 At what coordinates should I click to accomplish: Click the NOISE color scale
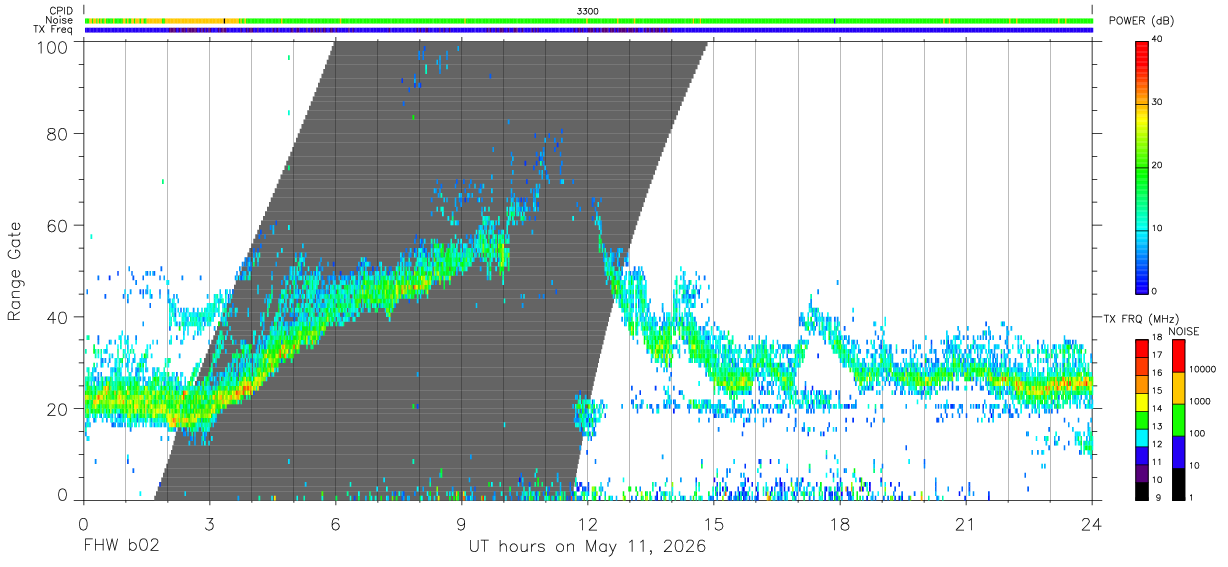coord(1177,419)
